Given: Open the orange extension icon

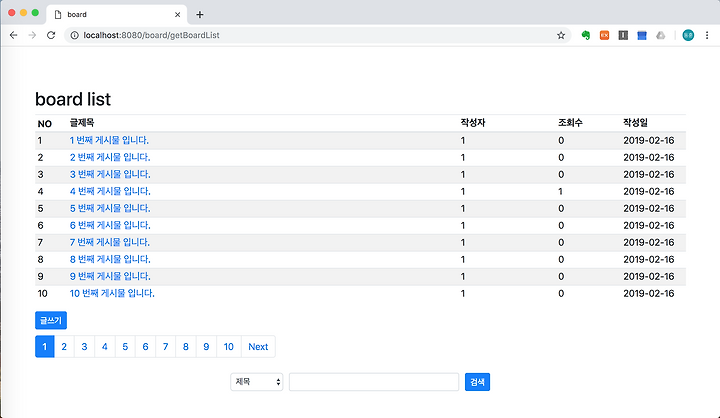Looking at the screenshot, I should (604, 35).
